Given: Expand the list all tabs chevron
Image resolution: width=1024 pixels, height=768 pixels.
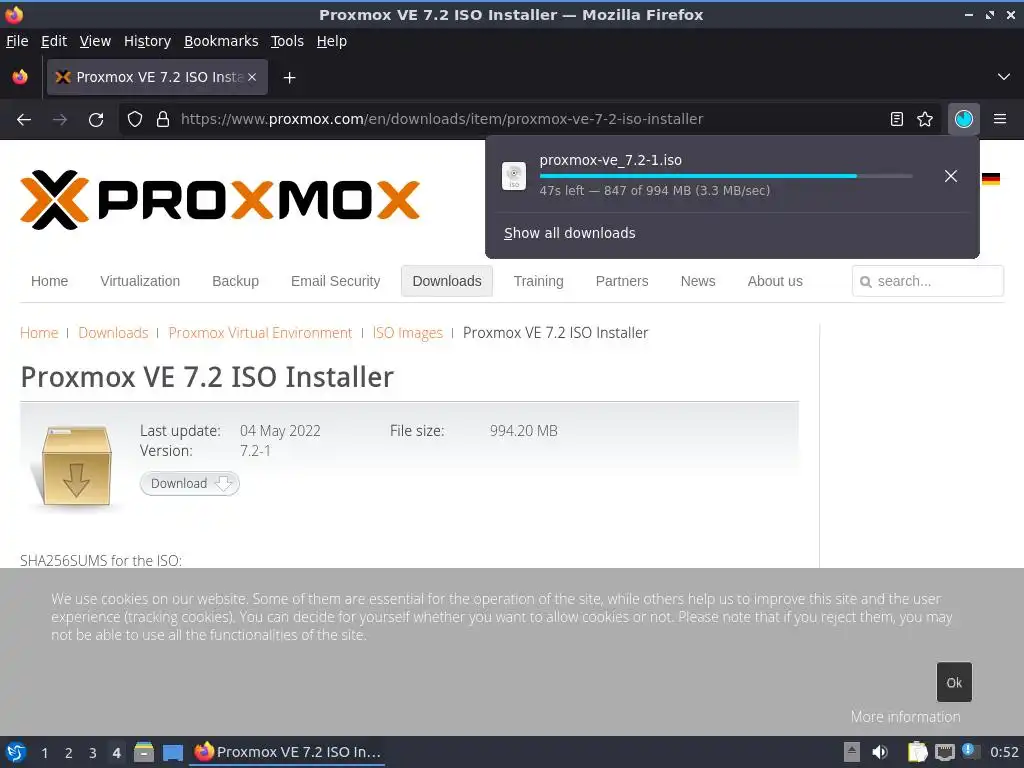Looking at the screenshot, I should pyautogui.click(x=1004, y=77).
